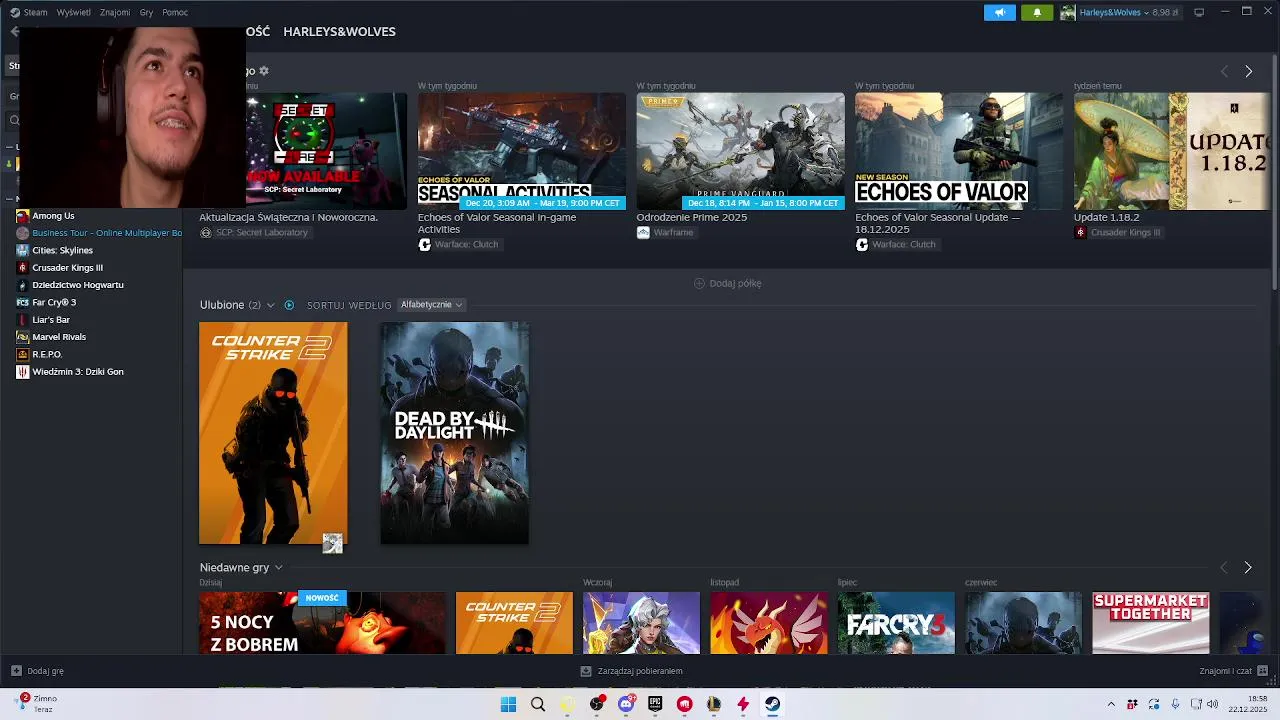Open the Zimno weather widget
Image resolution: width=1280 pixels, height=720 pixels.
point(38,704)
